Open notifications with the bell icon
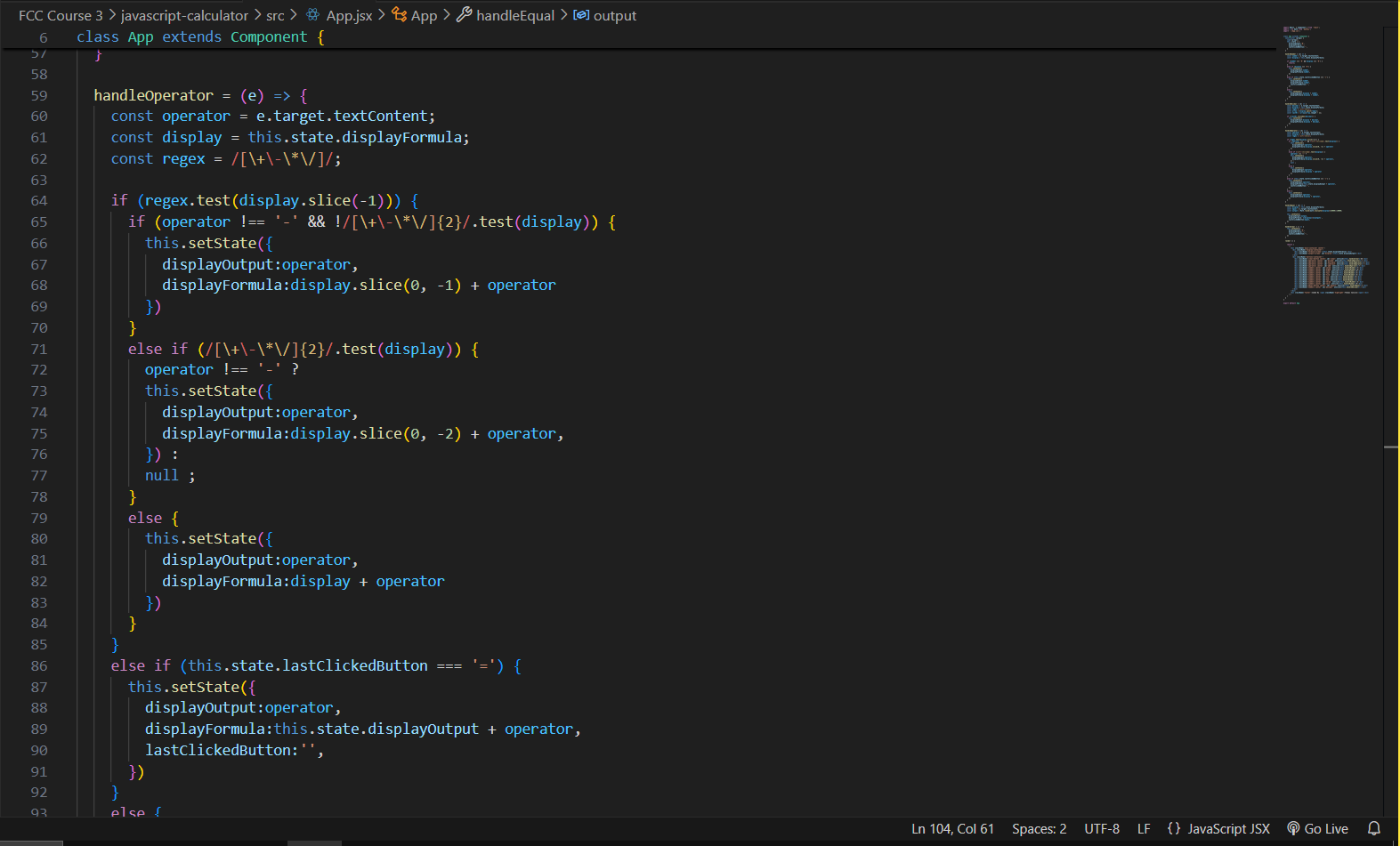The width and height of the screenshot is (1400, 846). [x=1373, y=828]
